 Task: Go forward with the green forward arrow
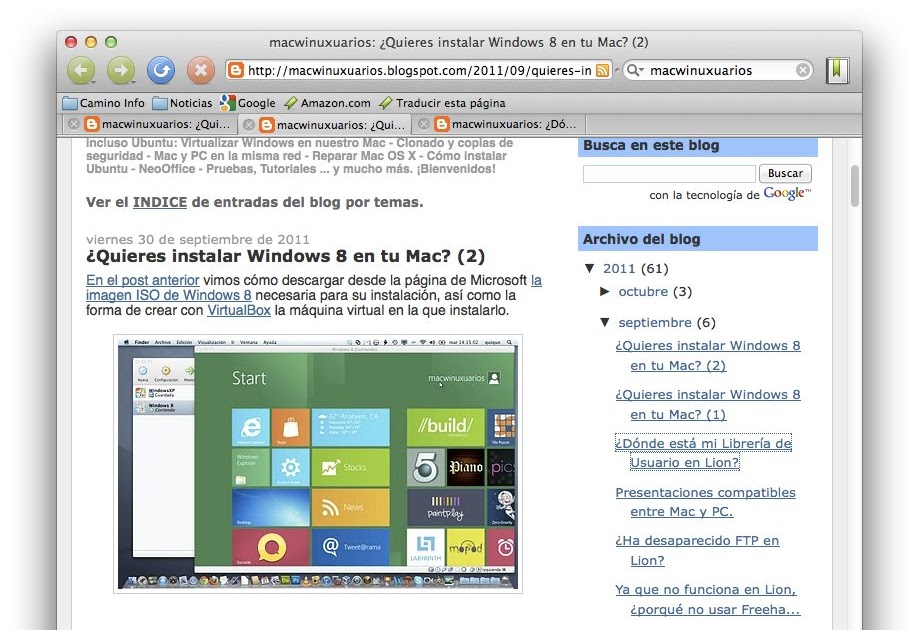(x=121, y=71)
